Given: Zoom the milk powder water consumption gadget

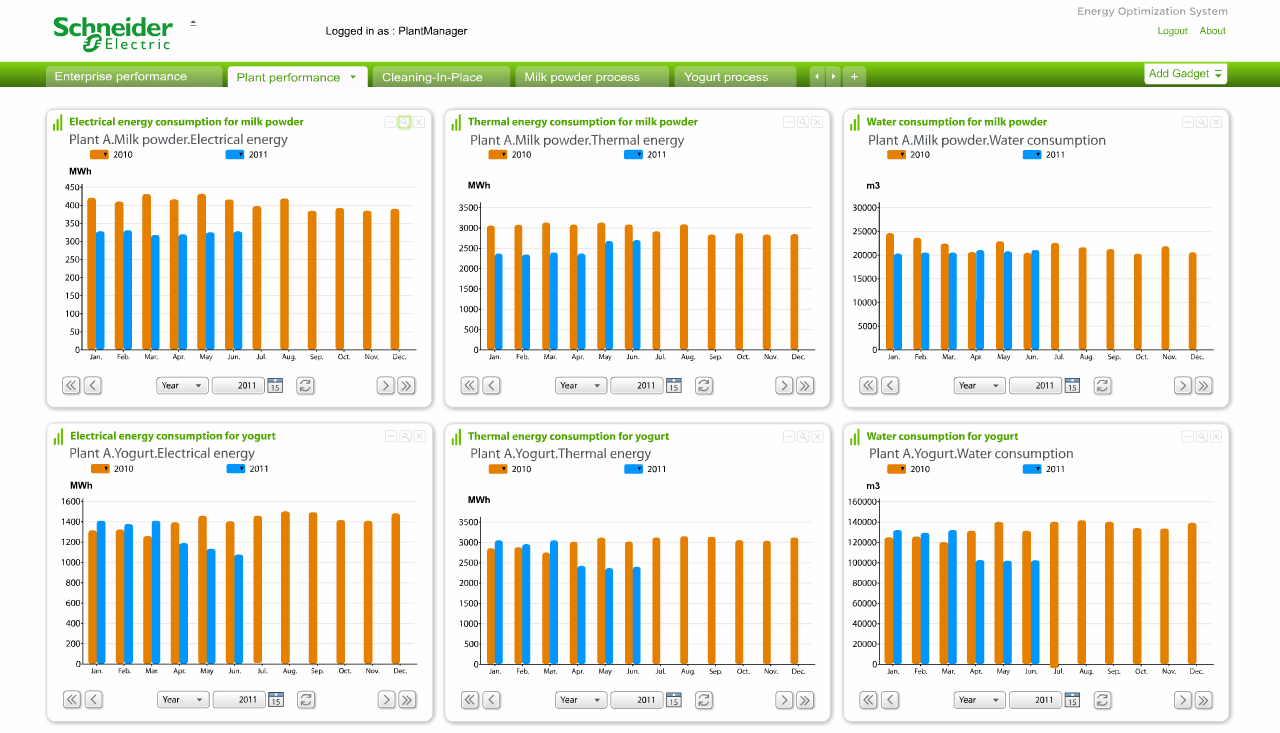Looking at the screenshot, I should point(1202,122).
